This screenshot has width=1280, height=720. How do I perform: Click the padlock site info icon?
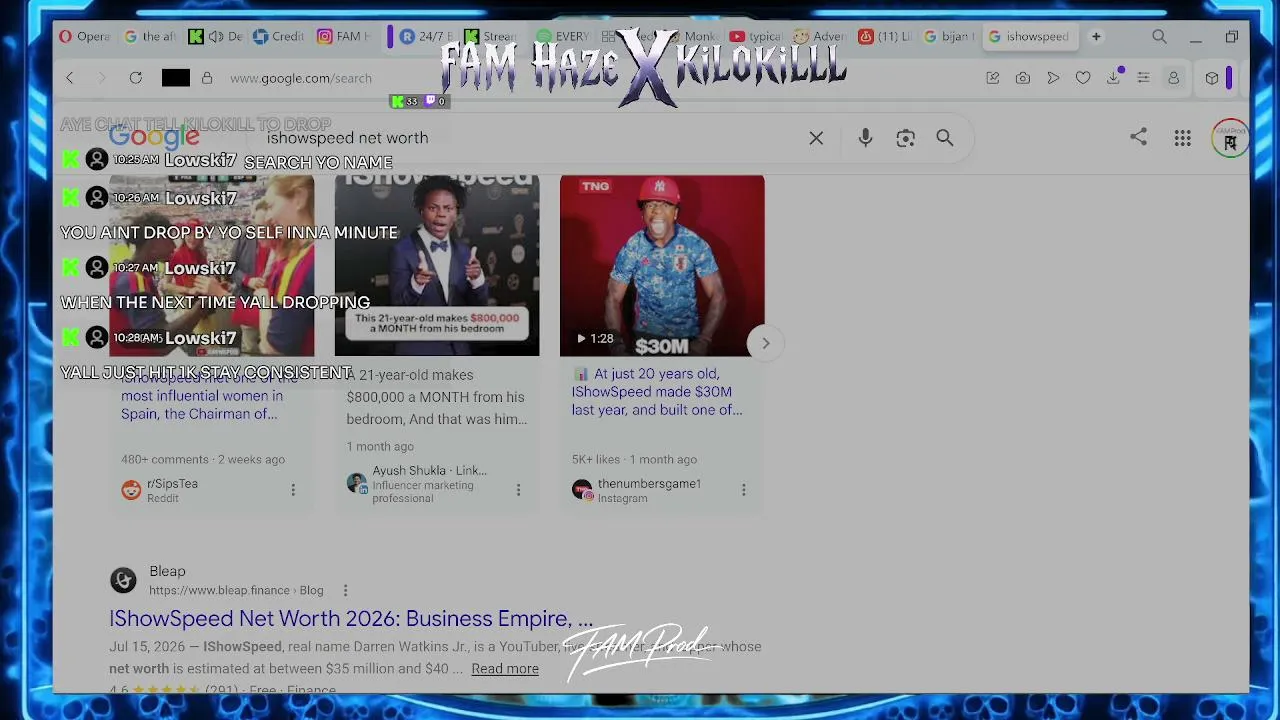(207, 78)
